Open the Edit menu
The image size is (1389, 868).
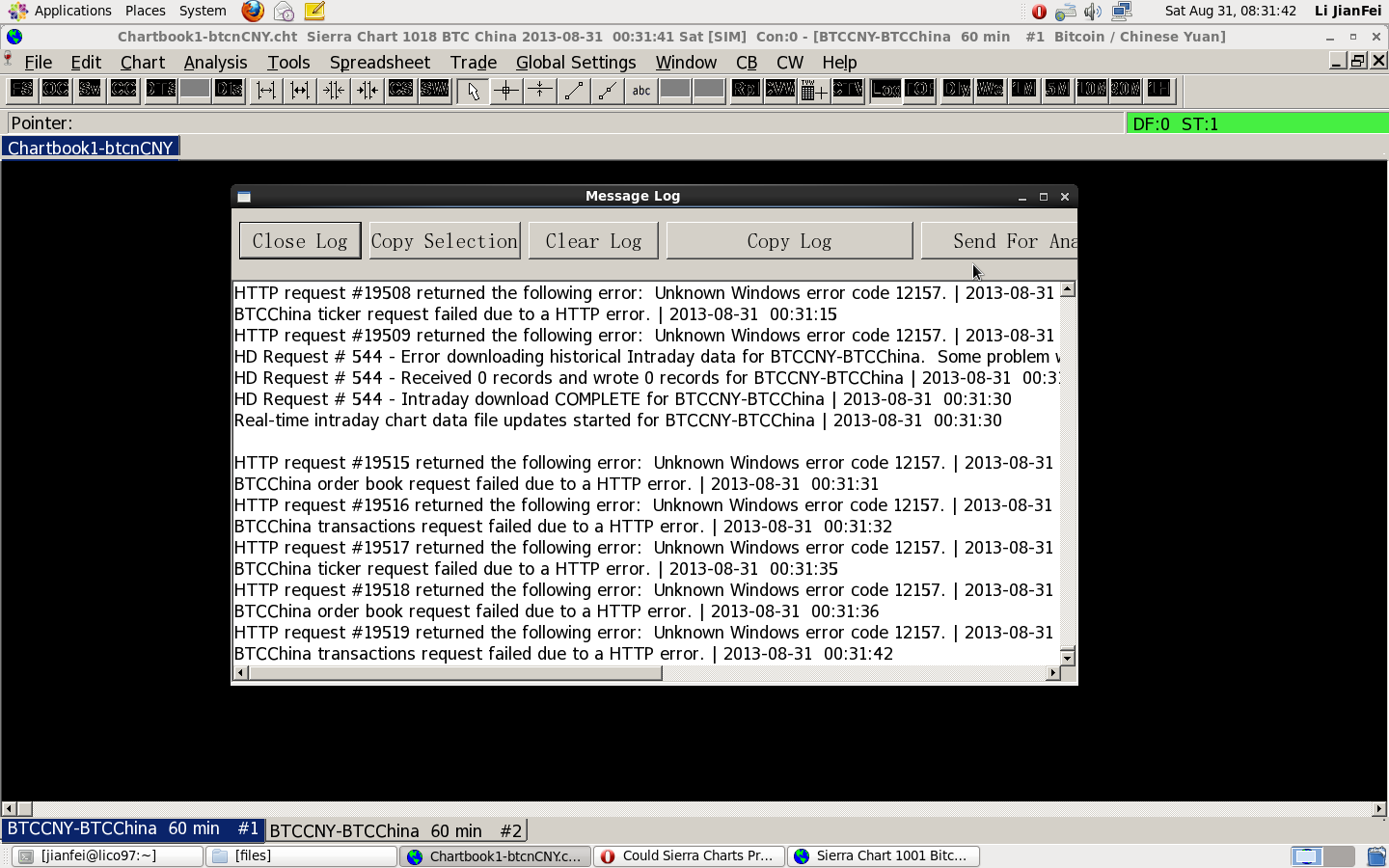tap(86, 62)
